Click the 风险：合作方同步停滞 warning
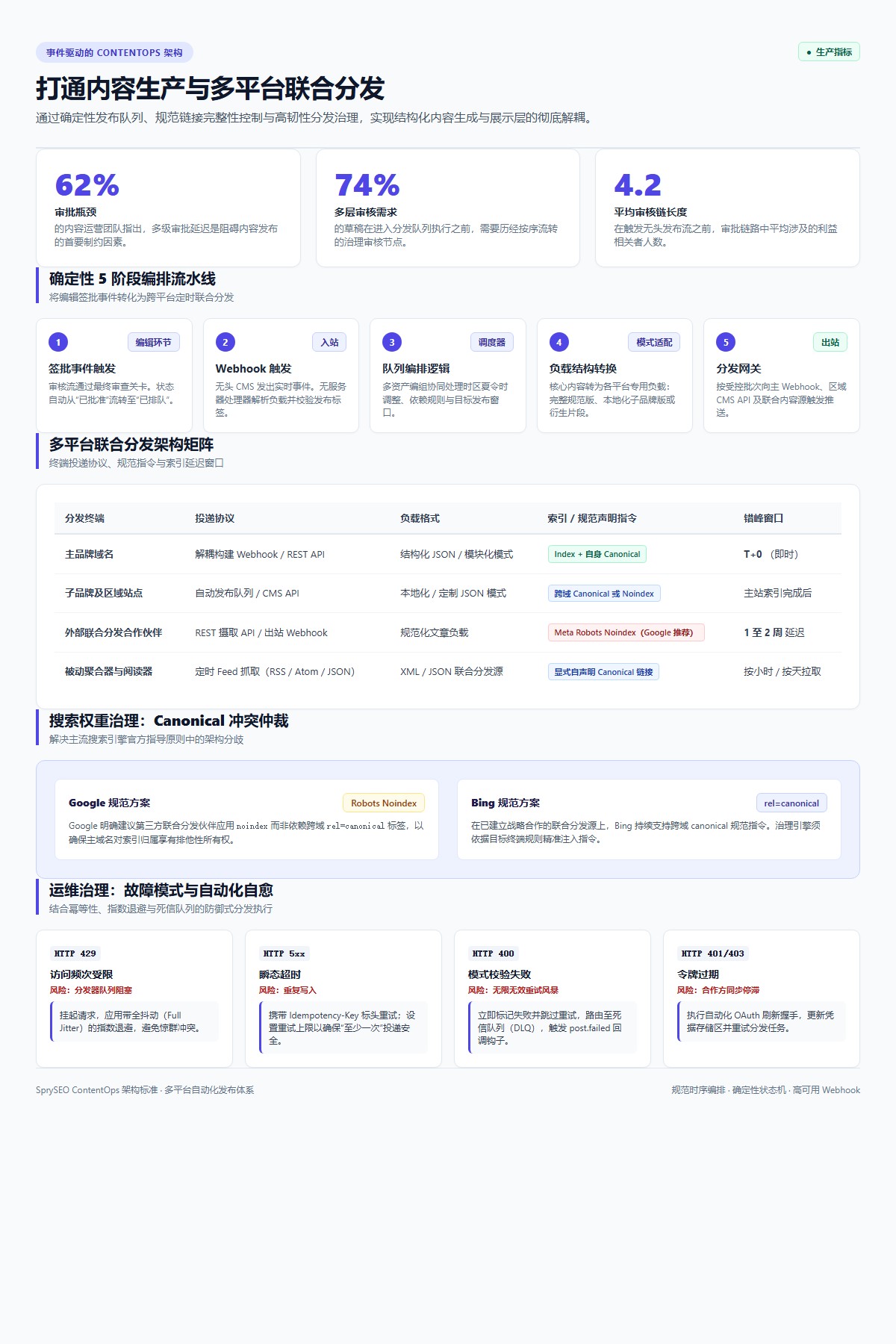 pos(718,990)
